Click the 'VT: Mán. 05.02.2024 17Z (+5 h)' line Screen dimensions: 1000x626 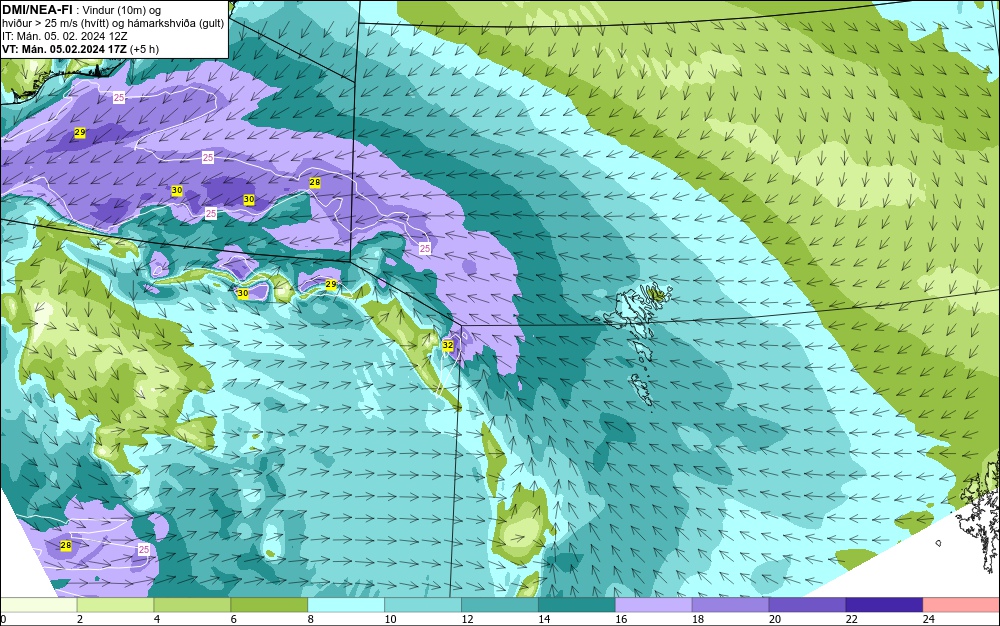80,49
